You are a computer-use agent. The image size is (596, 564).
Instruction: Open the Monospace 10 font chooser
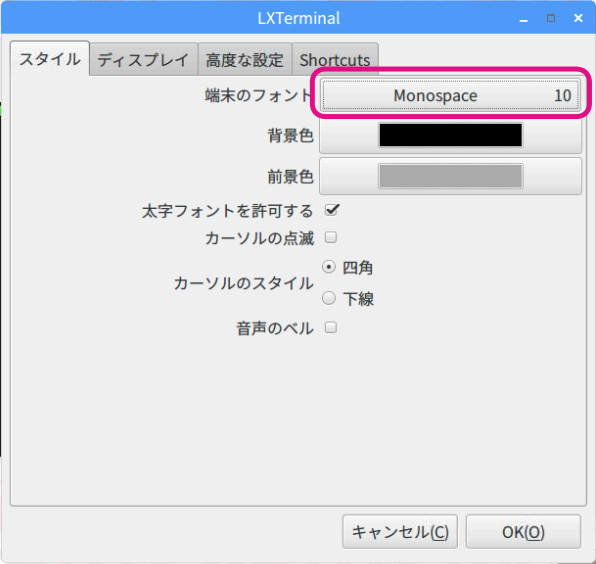point(450,95)
